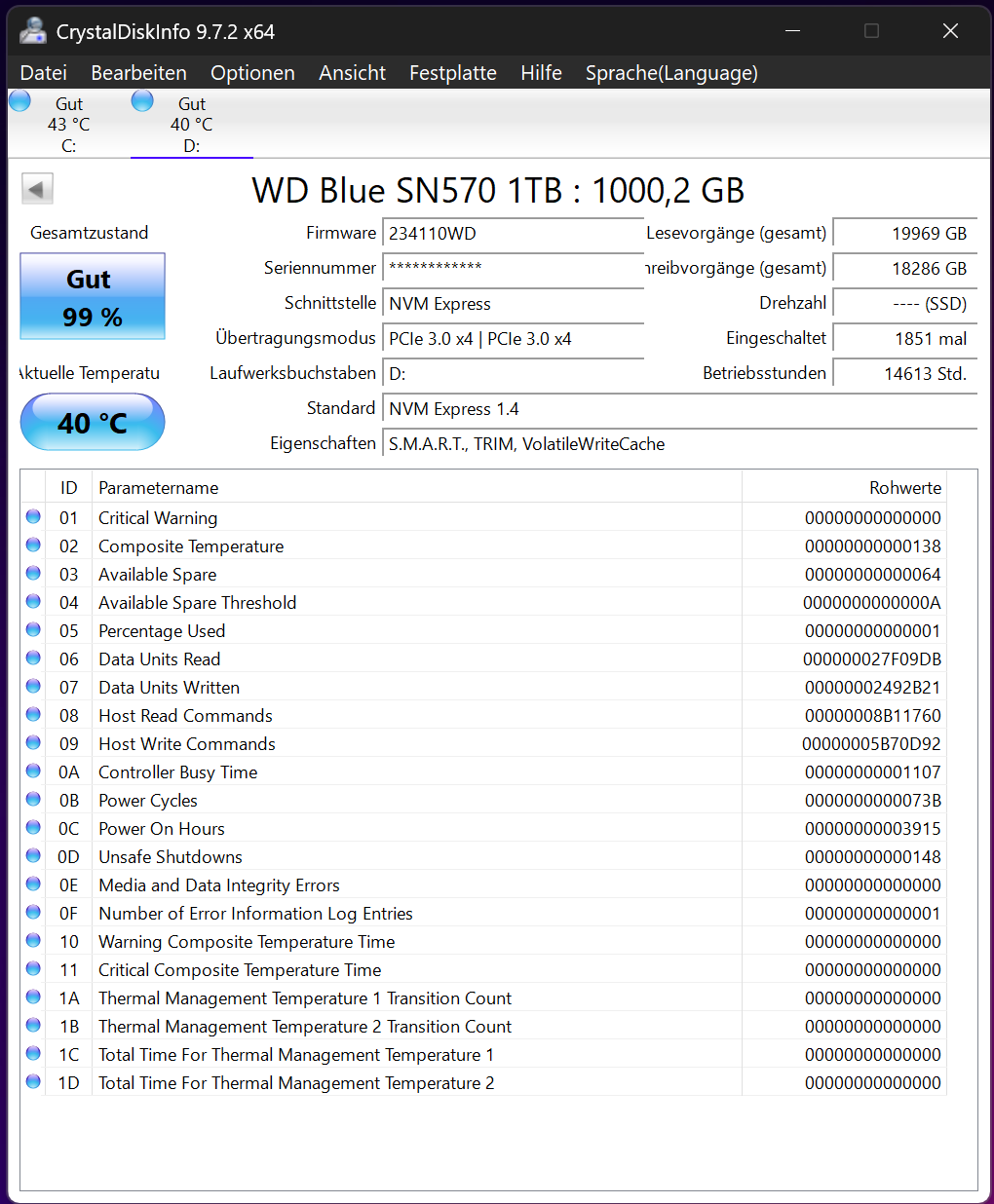Viewport: 994px width, 1204px height.
Task: Select the D: drive tab
Action: (192, 125)
